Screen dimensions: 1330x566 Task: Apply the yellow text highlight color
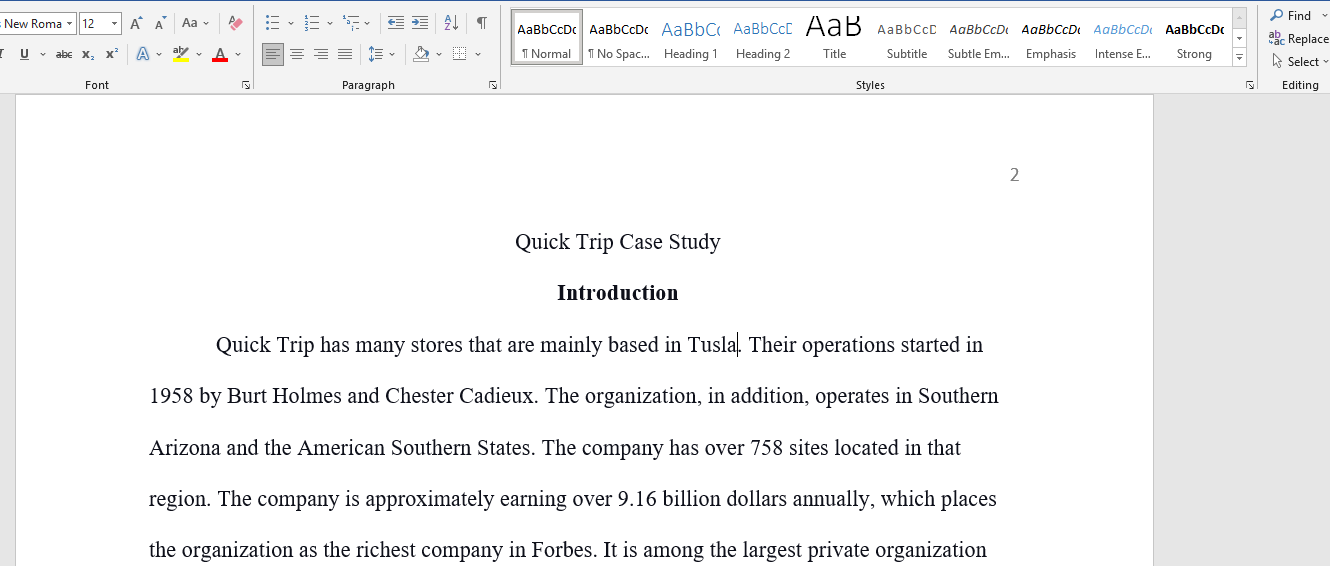(x=180, y=54)
